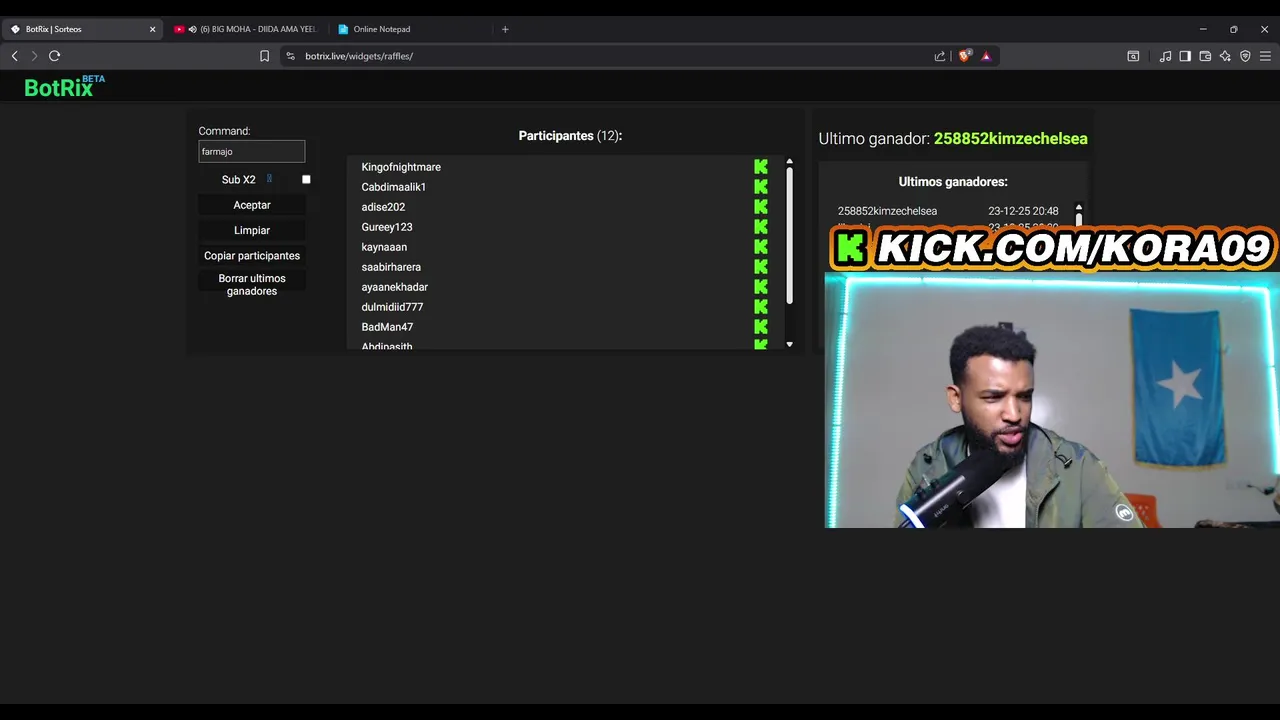Screen dimensions: 1280x720
Task: Click the browser back arrow
Action: point(14,56)
